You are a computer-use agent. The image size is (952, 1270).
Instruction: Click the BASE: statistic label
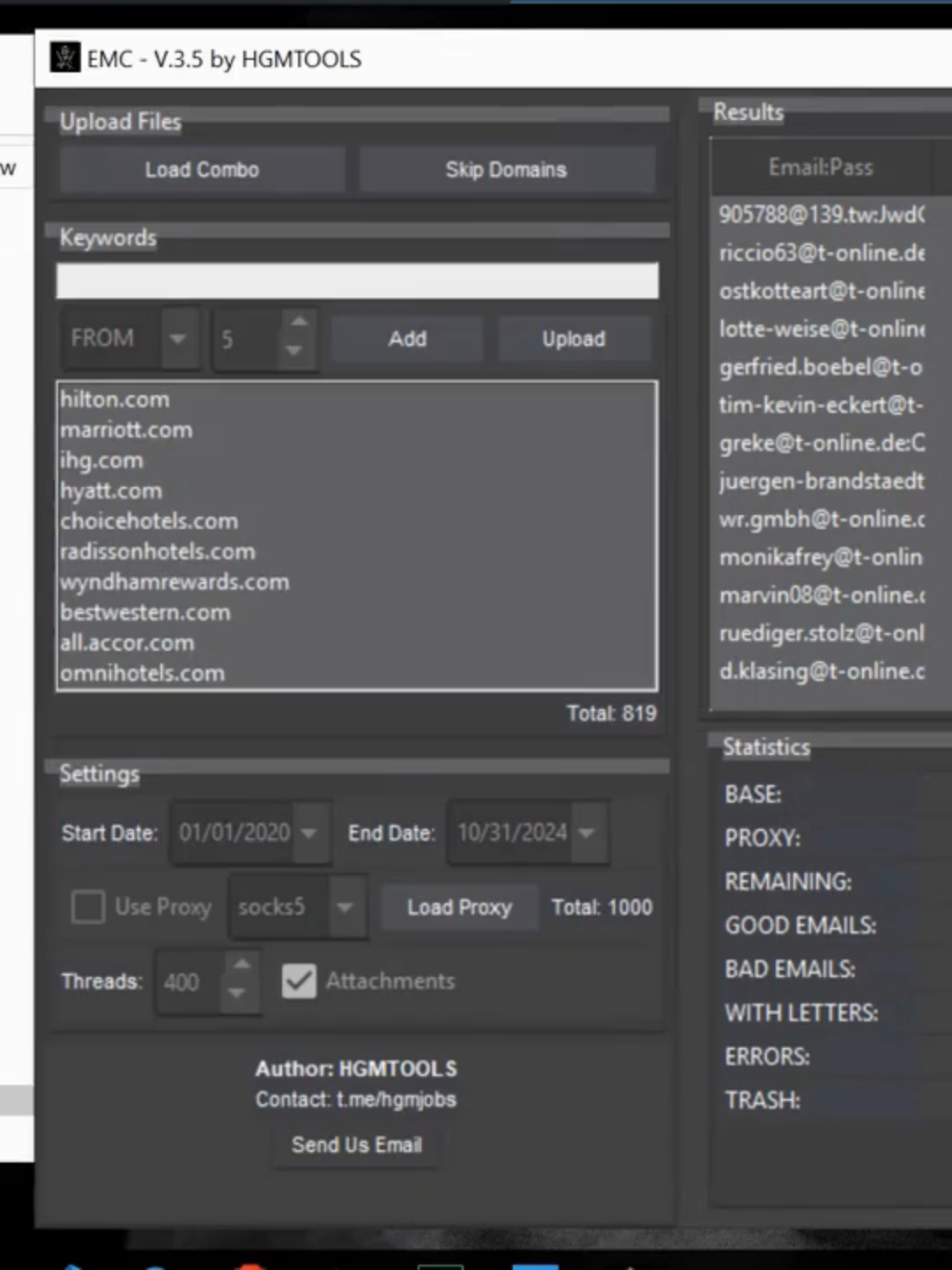click(x=753, y=795)
